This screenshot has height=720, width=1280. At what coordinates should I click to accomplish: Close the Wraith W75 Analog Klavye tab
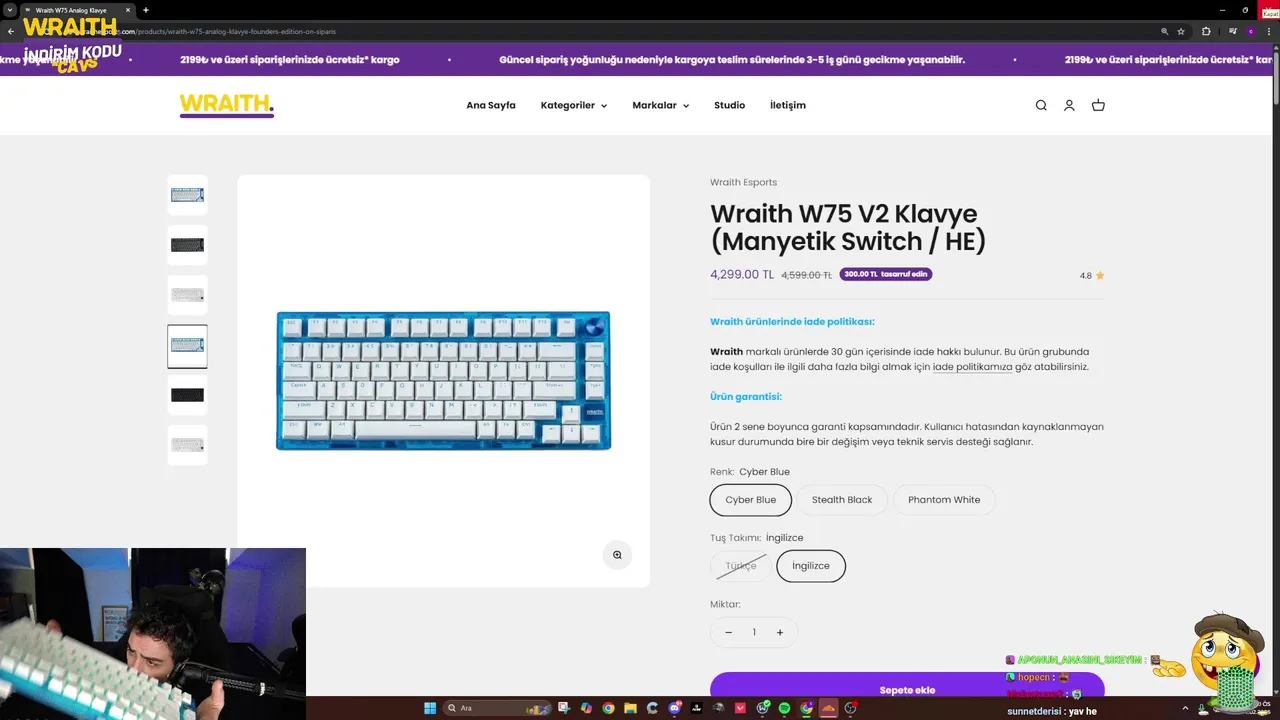tap(128, 10)
